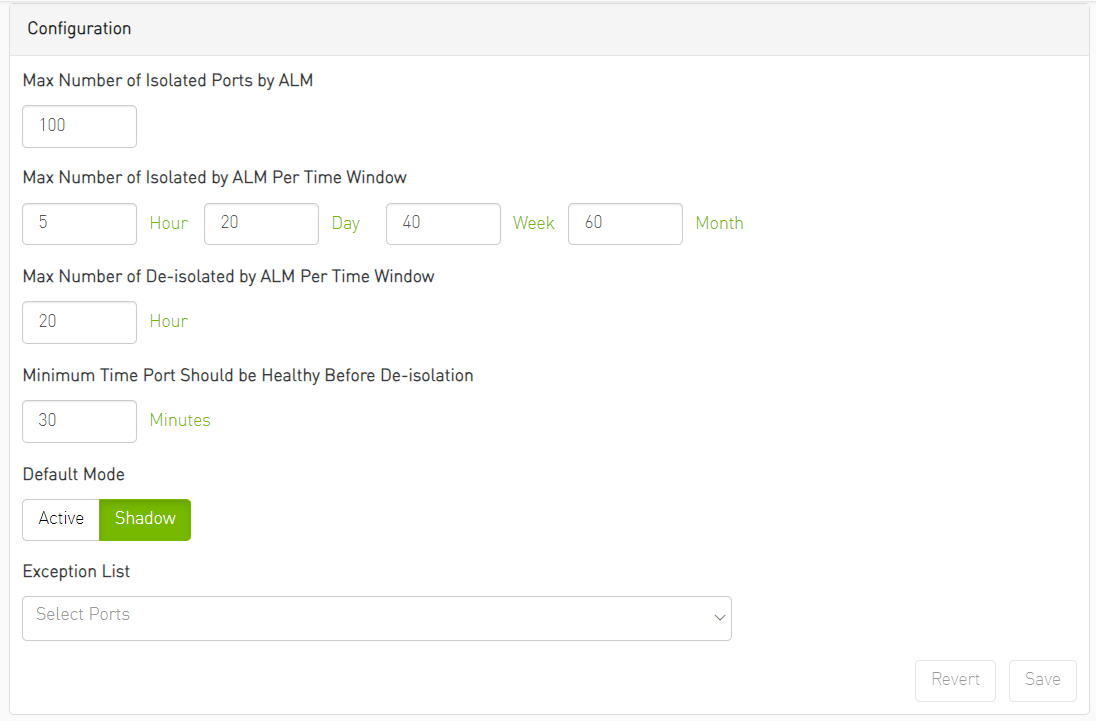The width and height of the screenshot is (1096, 721).
Task: Save the configuration changes
Action: tap(1042, 680)
